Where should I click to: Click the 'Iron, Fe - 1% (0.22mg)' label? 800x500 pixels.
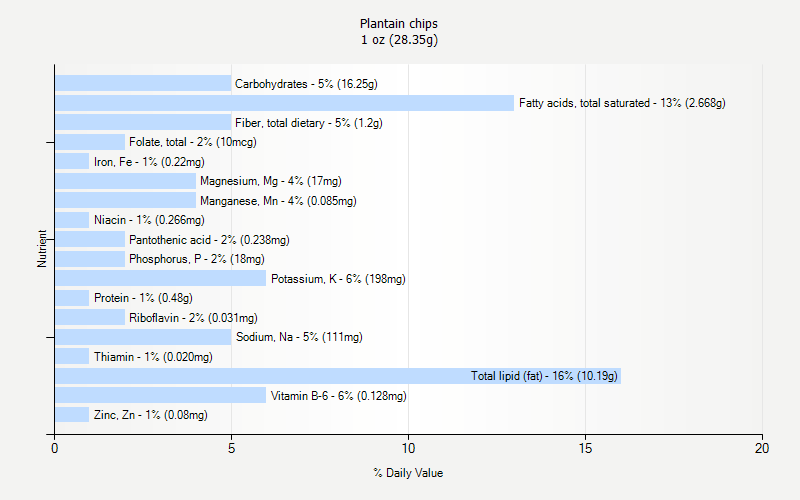(149, 162)
